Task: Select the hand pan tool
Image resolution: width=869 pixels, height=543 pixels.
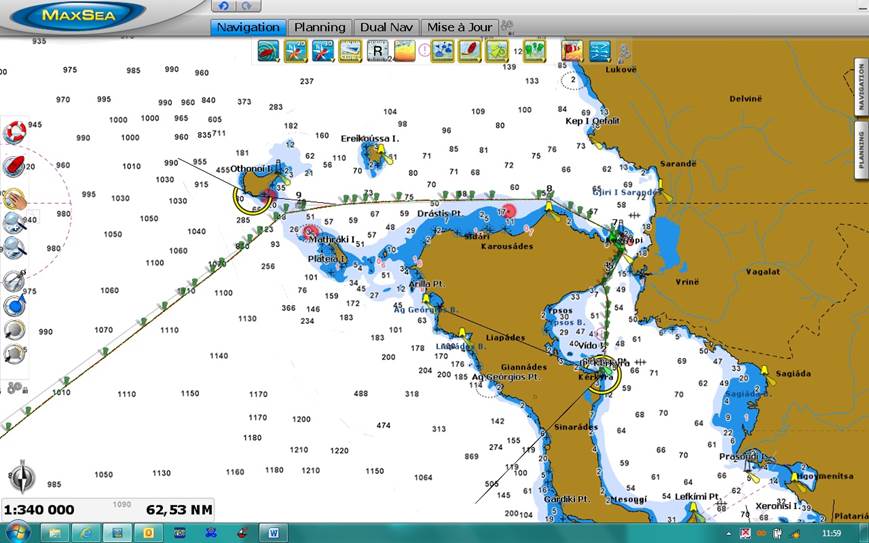Action: (15, 197)
